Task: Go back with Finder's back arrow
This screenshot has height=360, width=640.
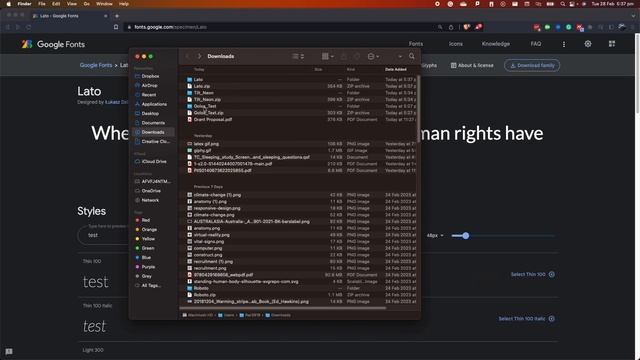Action: coord(187,56)
